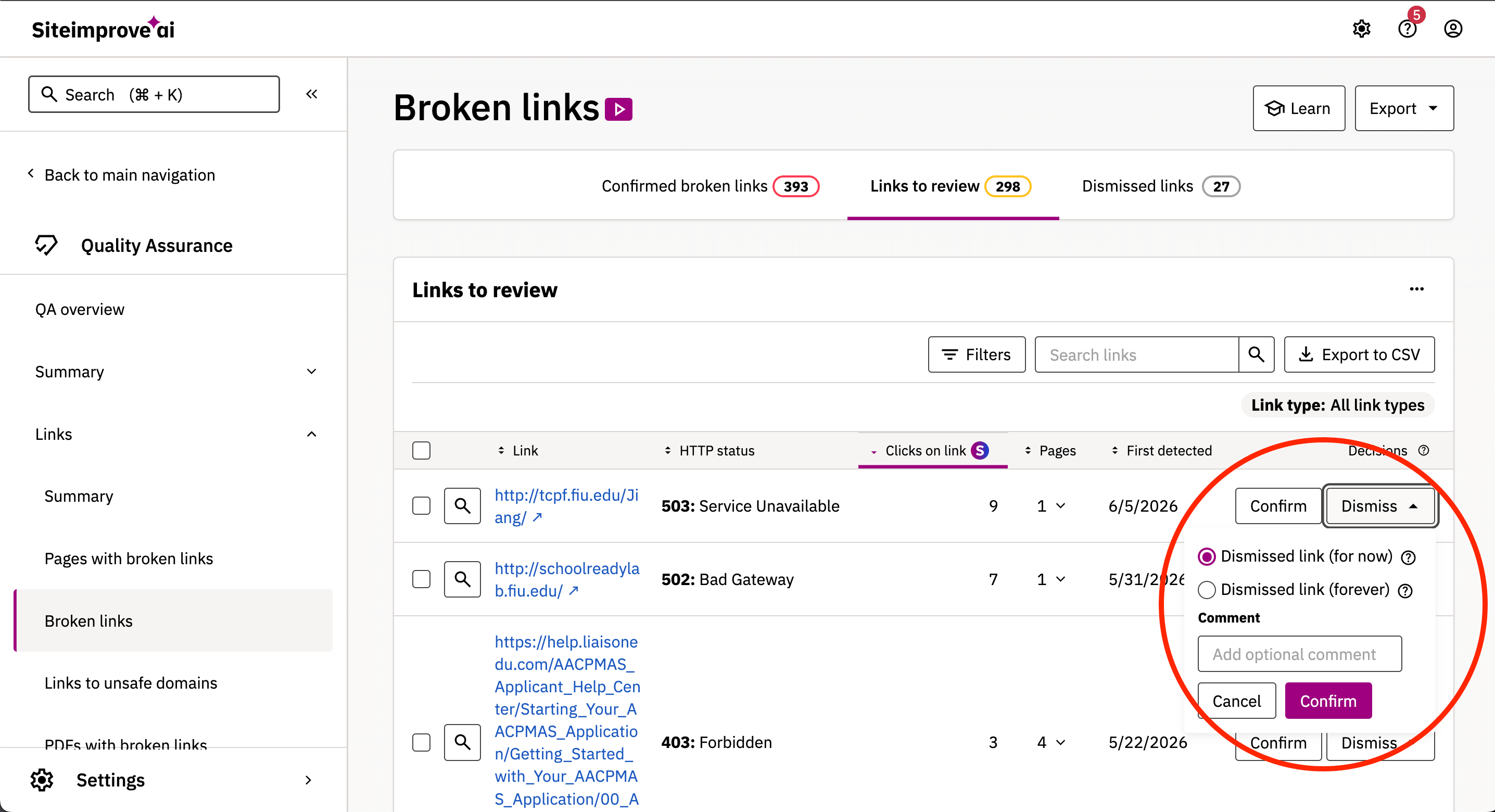Click the Siteimprove ai logo
This screenshot has width=1495, height=812.
click(103, 29)
